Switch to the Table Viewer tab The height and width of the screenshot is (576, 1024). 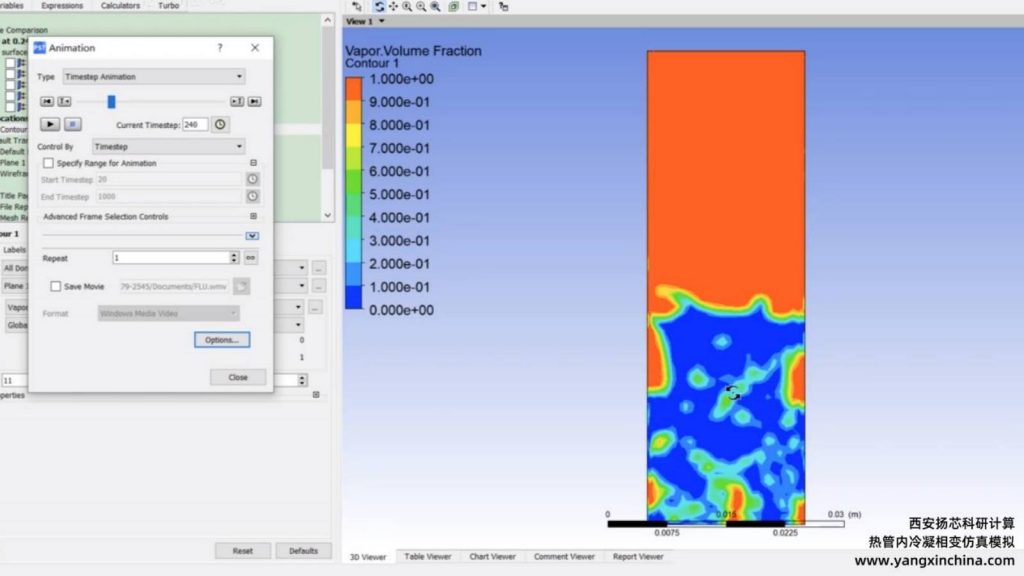click(x=428, y=556)
